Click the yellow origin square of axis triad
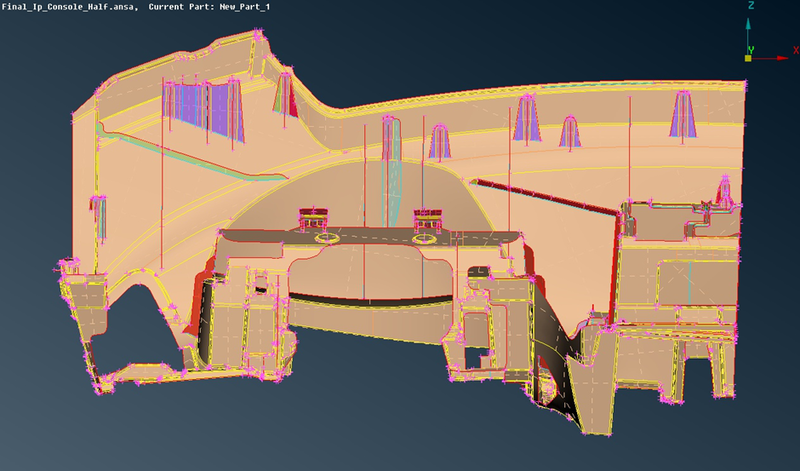This screenshot has height=471, width=800. pos(748,59)
